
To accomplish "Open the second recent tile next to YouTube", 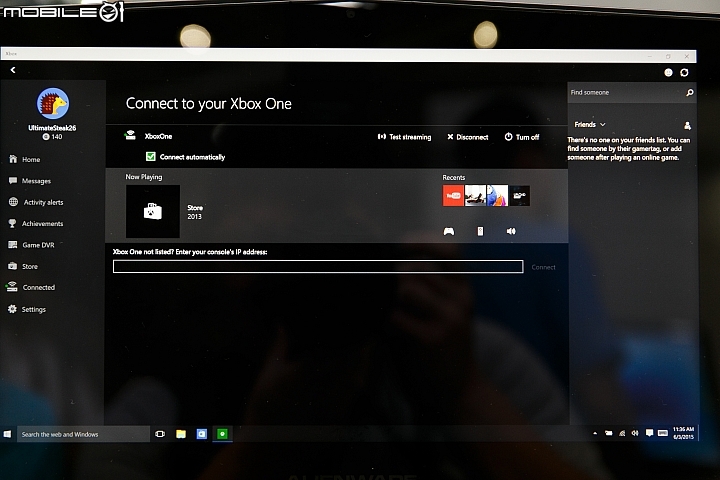I will click(x=475, y=196).
